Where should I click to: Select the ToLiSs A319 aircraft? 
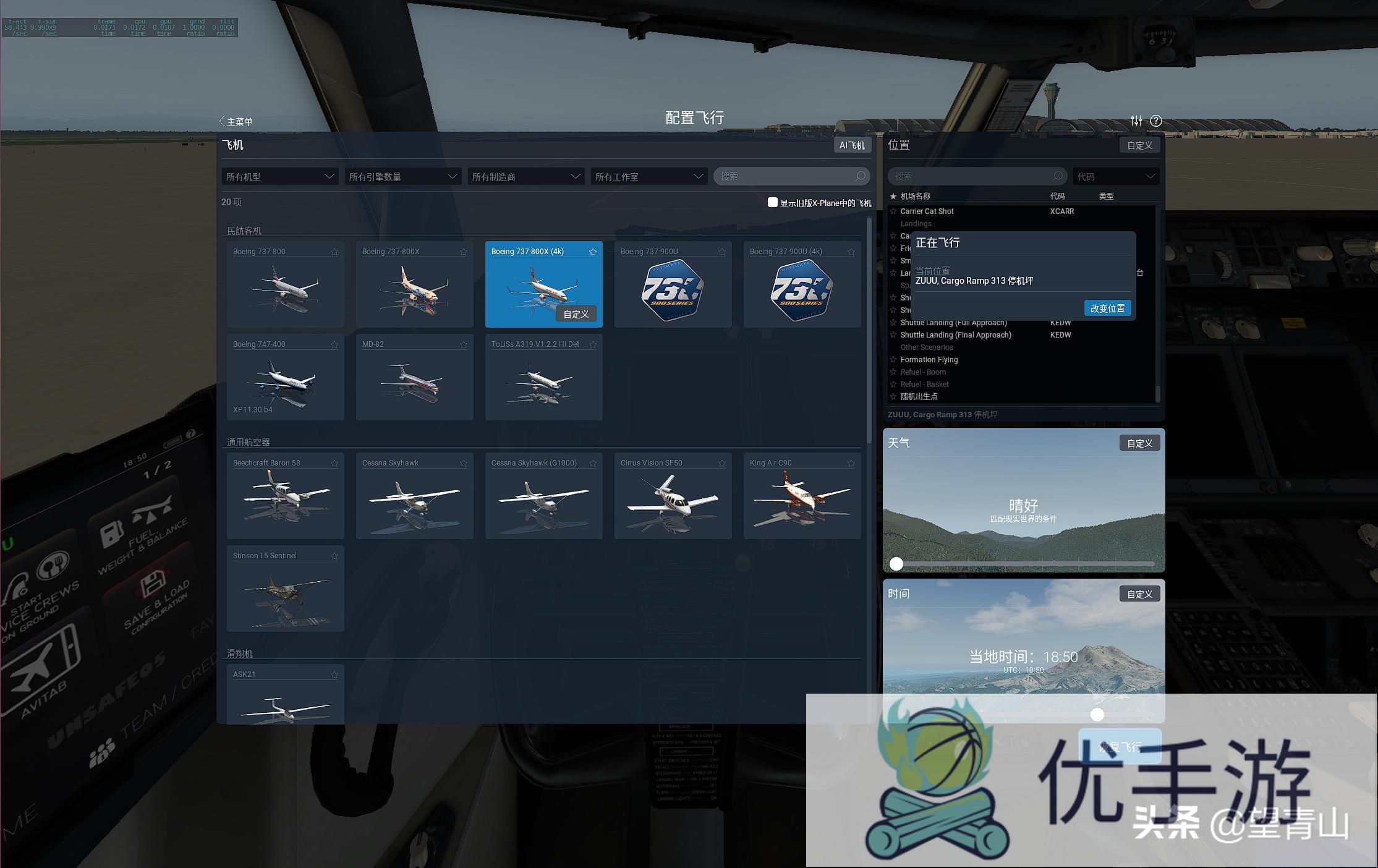[x=544, y=377]
